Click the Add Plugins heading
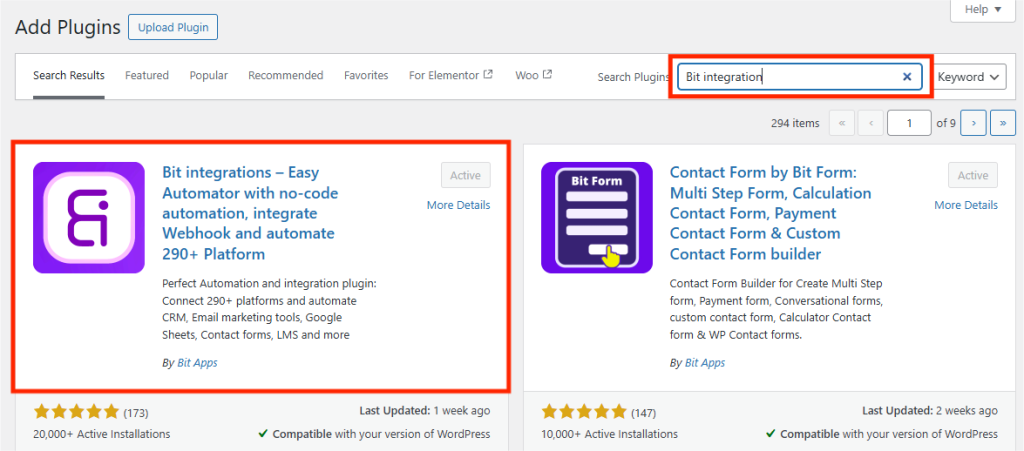This screenshot has height=451, width=1024. click(68, 27)
